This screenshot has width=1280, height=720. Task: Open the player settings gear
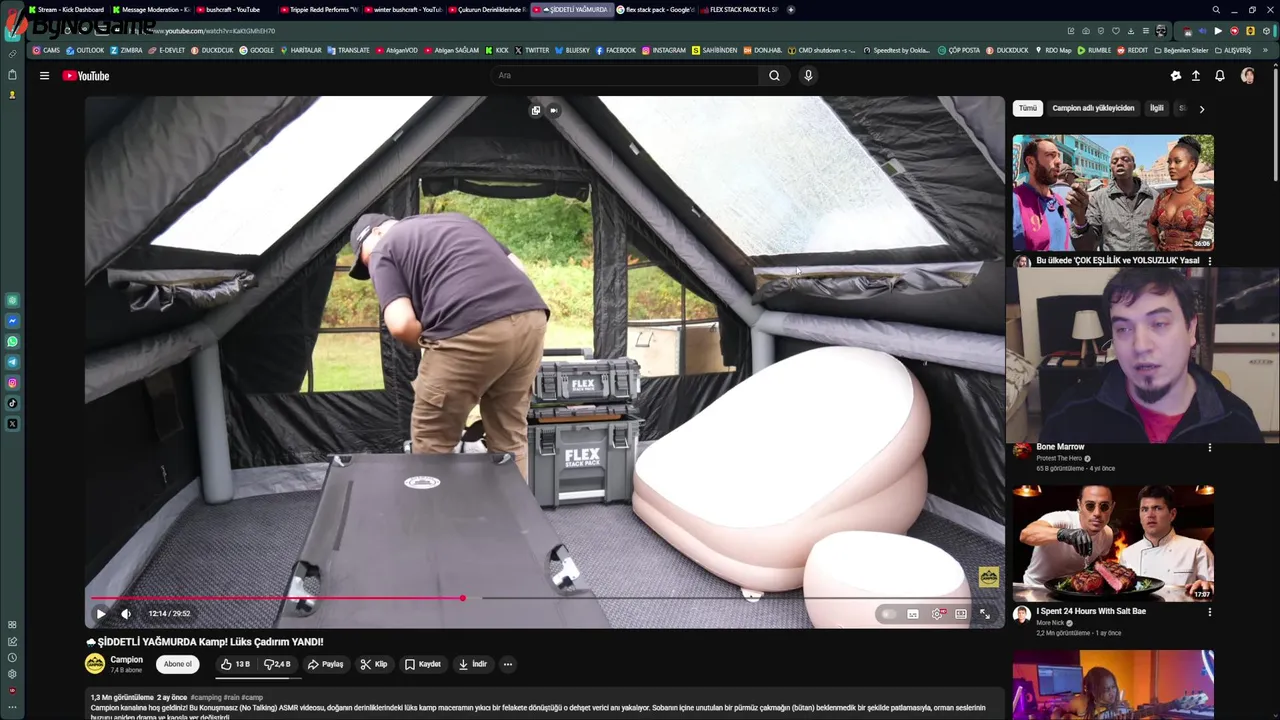(x=937, y=614)
